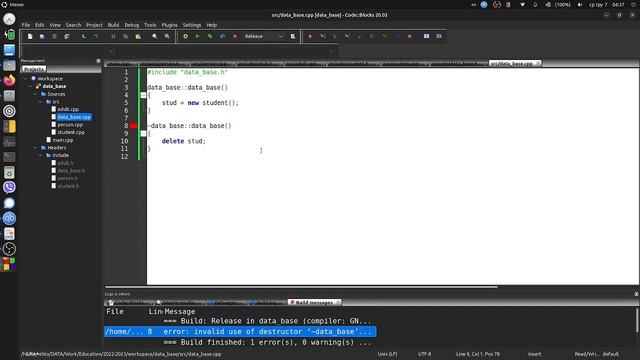Collapse the code fold at line 4
This screenshot has height=360, width=640.
pyautogui.click(x=143, y=95)
